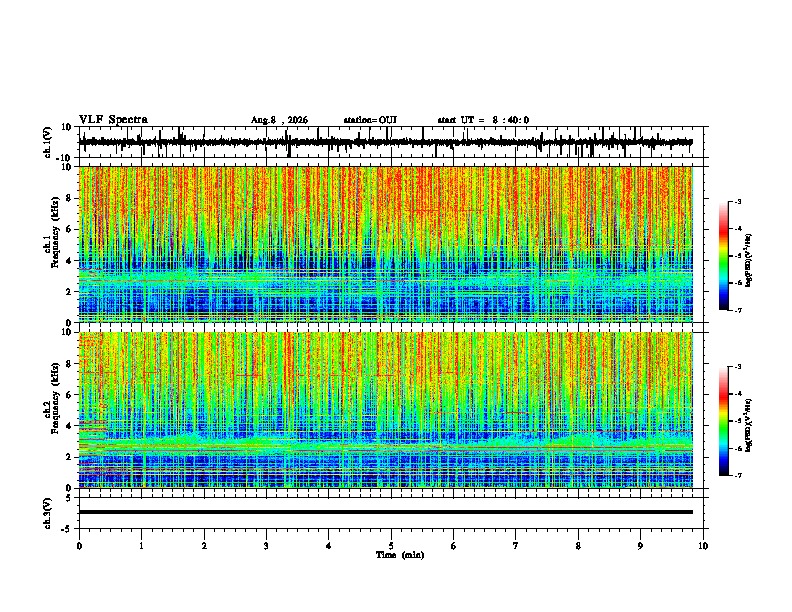The height and width of the screenshot is (612, 792).
Task: Click the "8" kHz tick of ch.2 spectrogram
Action: click(70, 364)
